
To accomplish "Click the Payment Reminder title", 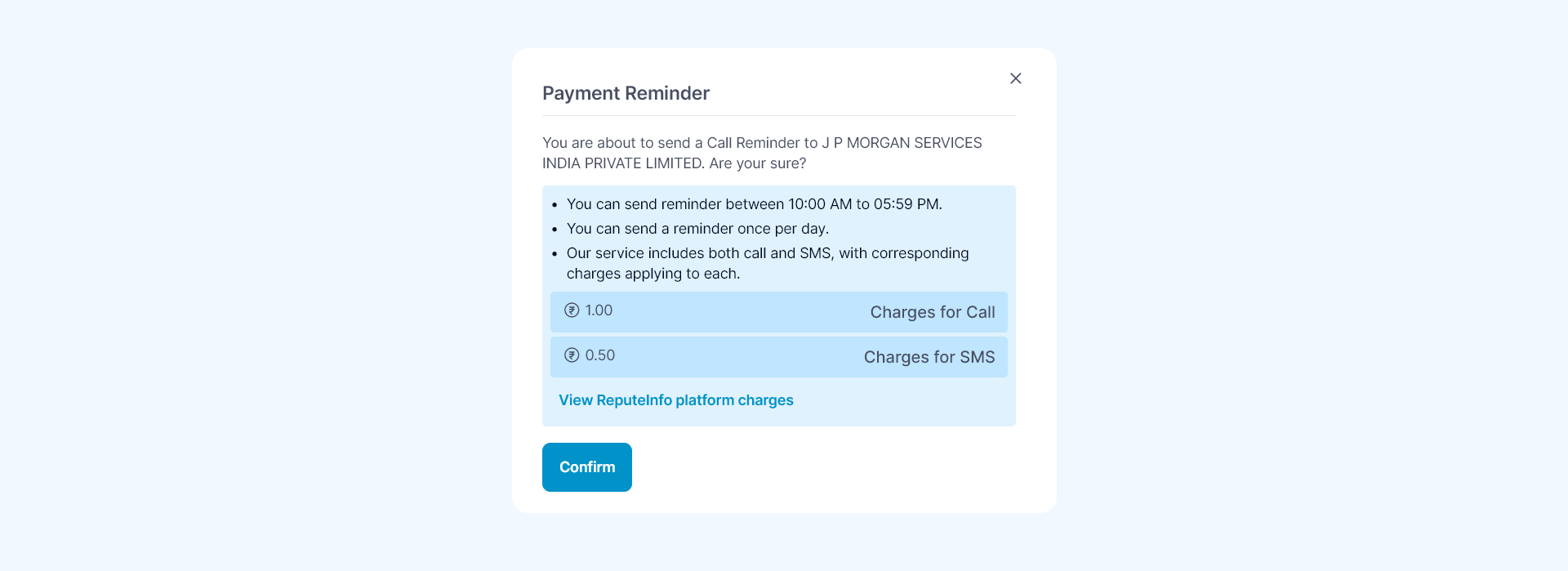I will tap(626, 93).
